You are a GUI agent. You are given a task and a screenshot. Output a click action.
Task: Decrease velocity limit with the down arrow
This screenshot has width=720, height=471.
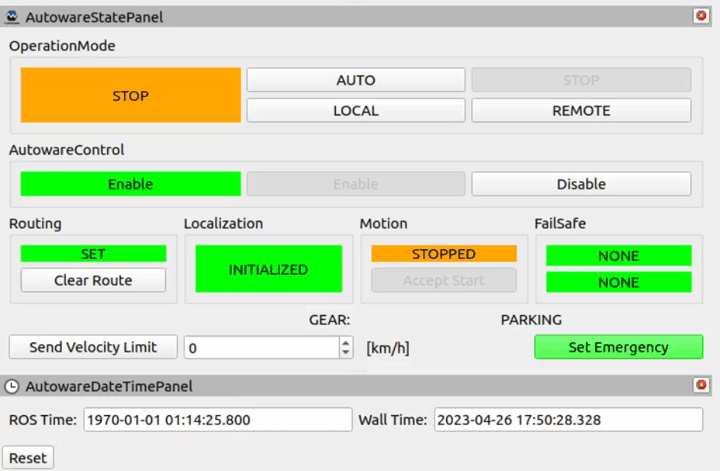coord(346,353)
